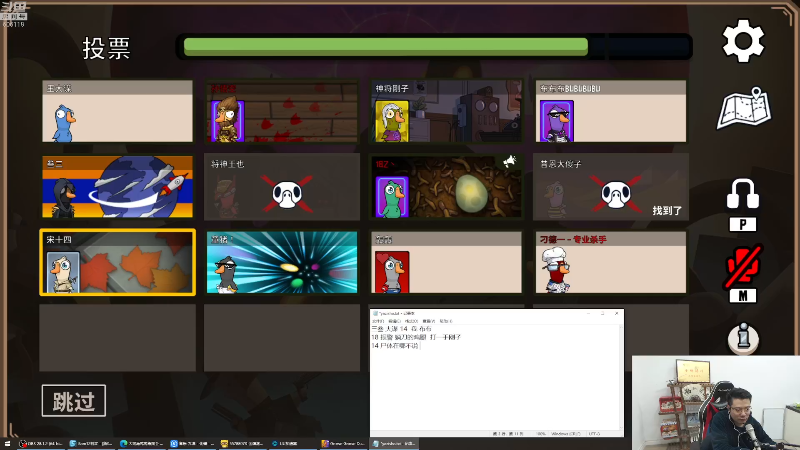Open the 查看 menu in Notepad
This screenshot has height=450, width=800.
pyautogui.click(x=429, y=321)
